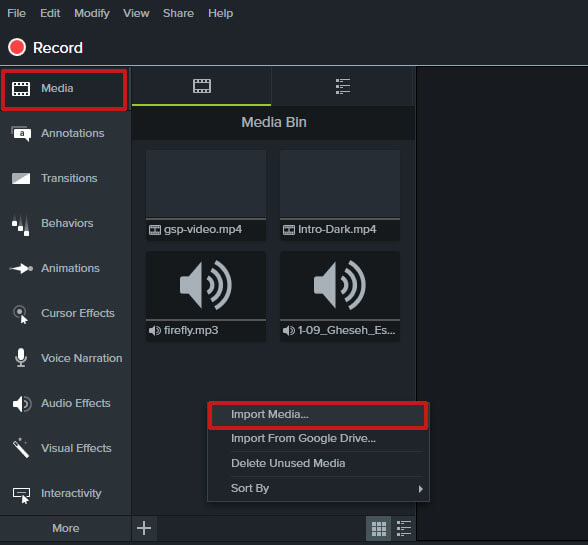This screenshot has height=545, width=588.
Task: Open the Library list tab
Action: coord(343,86)
